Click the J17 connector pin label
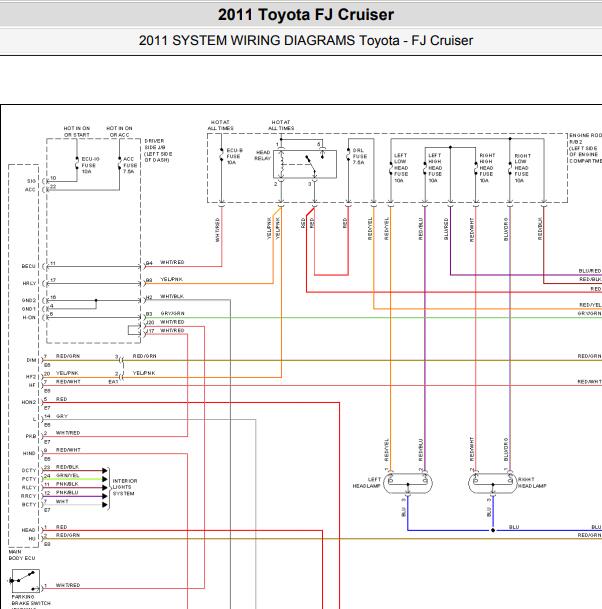602x609 pixels. [x=151, y=331]
